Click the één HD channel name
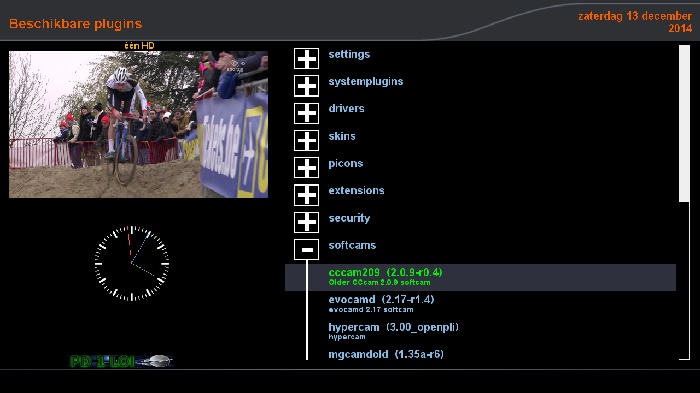Viewport: 700px width, 393px height. pos(139,46)
